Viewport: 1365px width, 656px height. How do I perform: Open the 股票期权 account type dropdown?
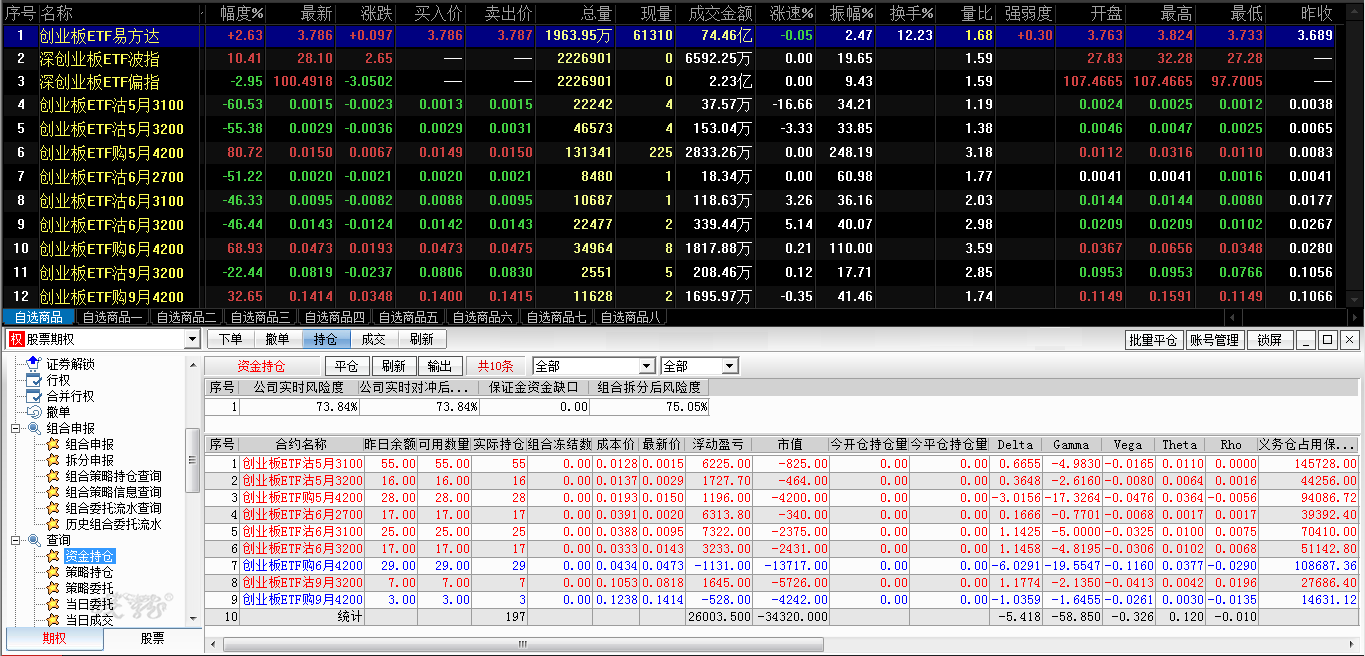[x=104, y=340]
